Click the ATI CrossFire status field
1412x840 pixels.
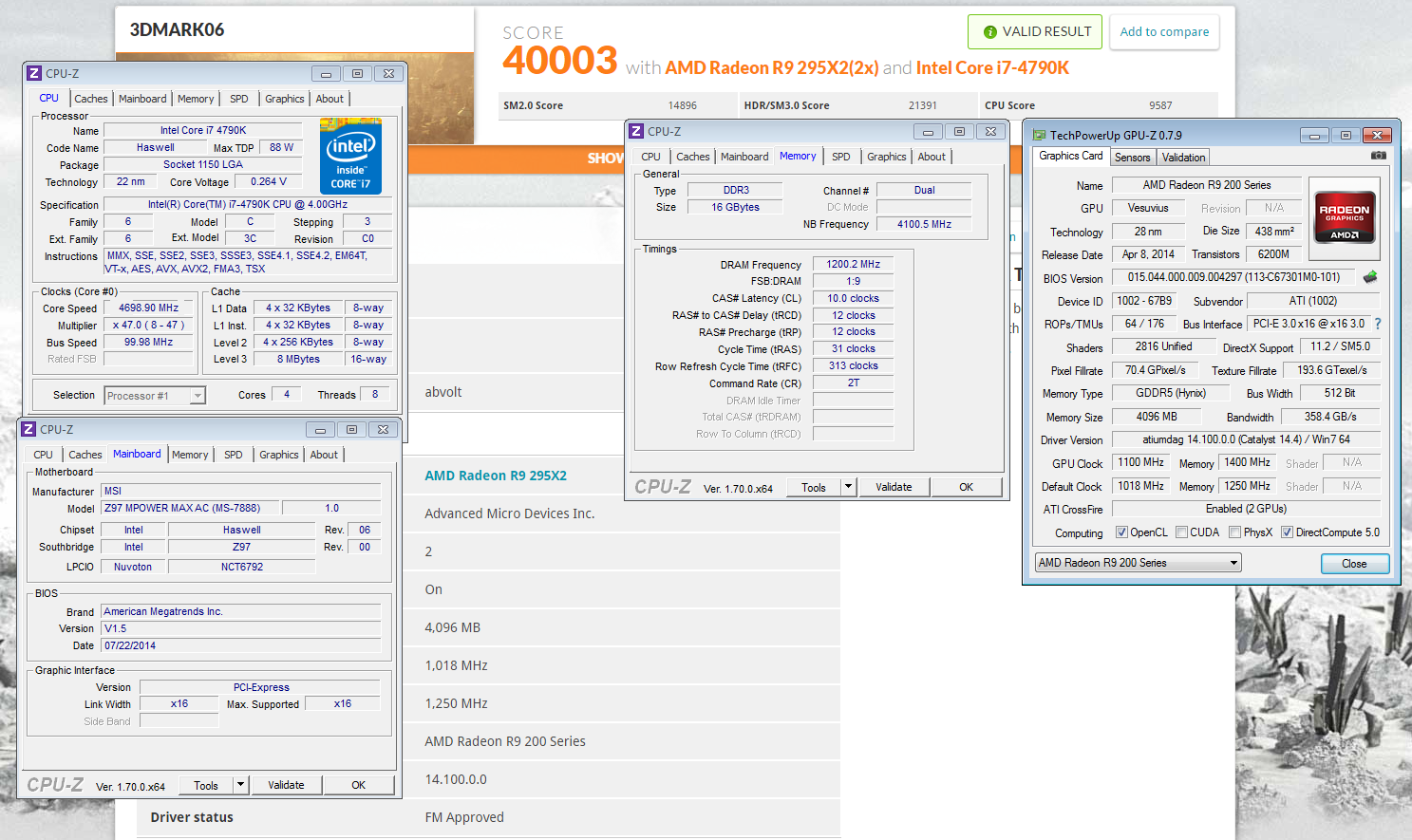point(1246,509)
